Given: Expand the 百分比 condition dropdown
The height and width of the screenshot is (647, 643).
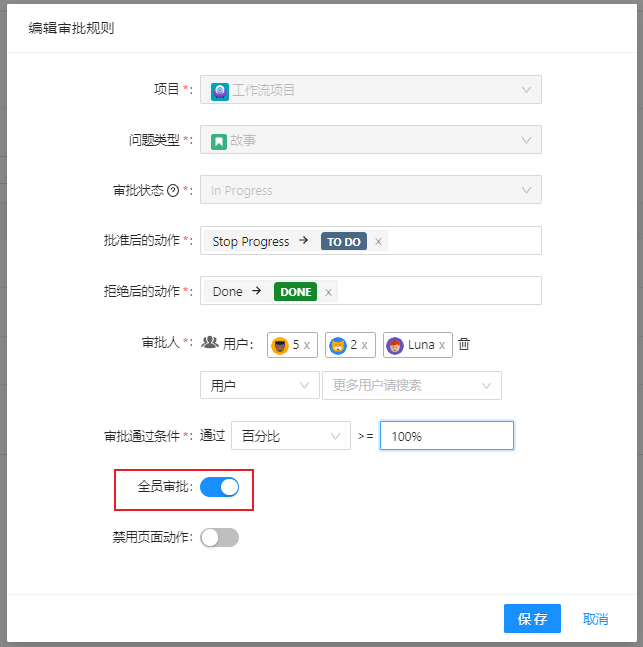Looking at the screenshot, I should click(290, 435).
